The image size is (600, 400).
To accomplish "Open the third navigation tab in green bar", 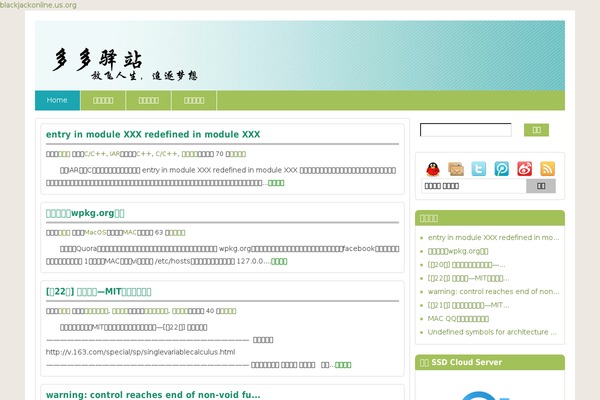I will click(x=148, y=100).
